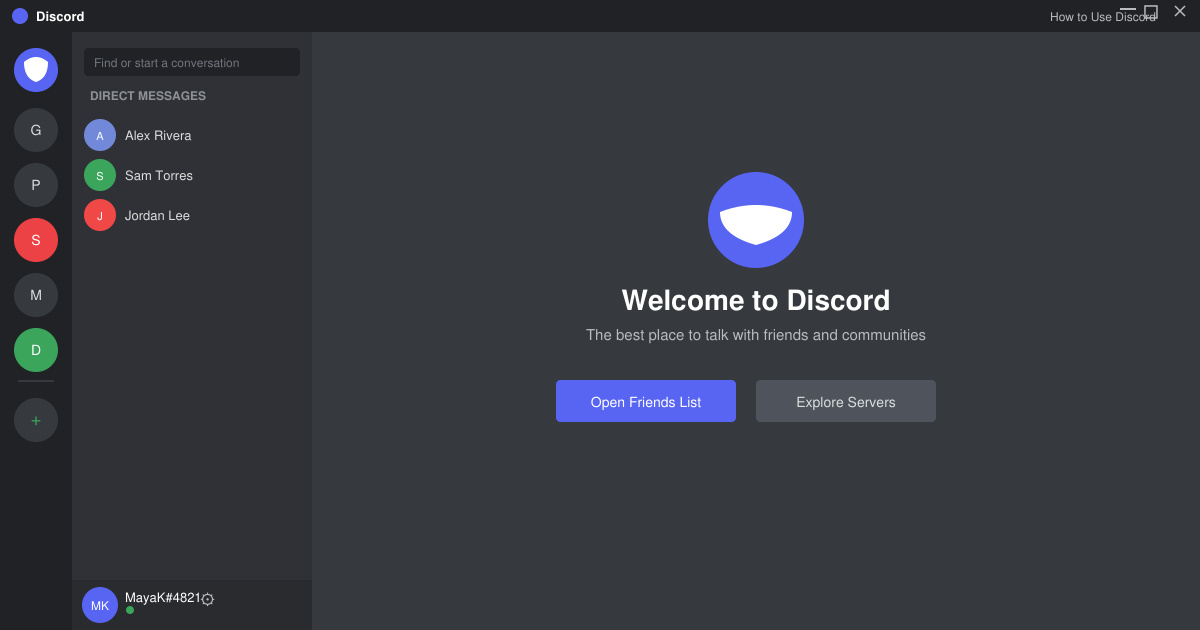
Task: Click Jordan Lee's avatar
Action: tap(100, 215)
